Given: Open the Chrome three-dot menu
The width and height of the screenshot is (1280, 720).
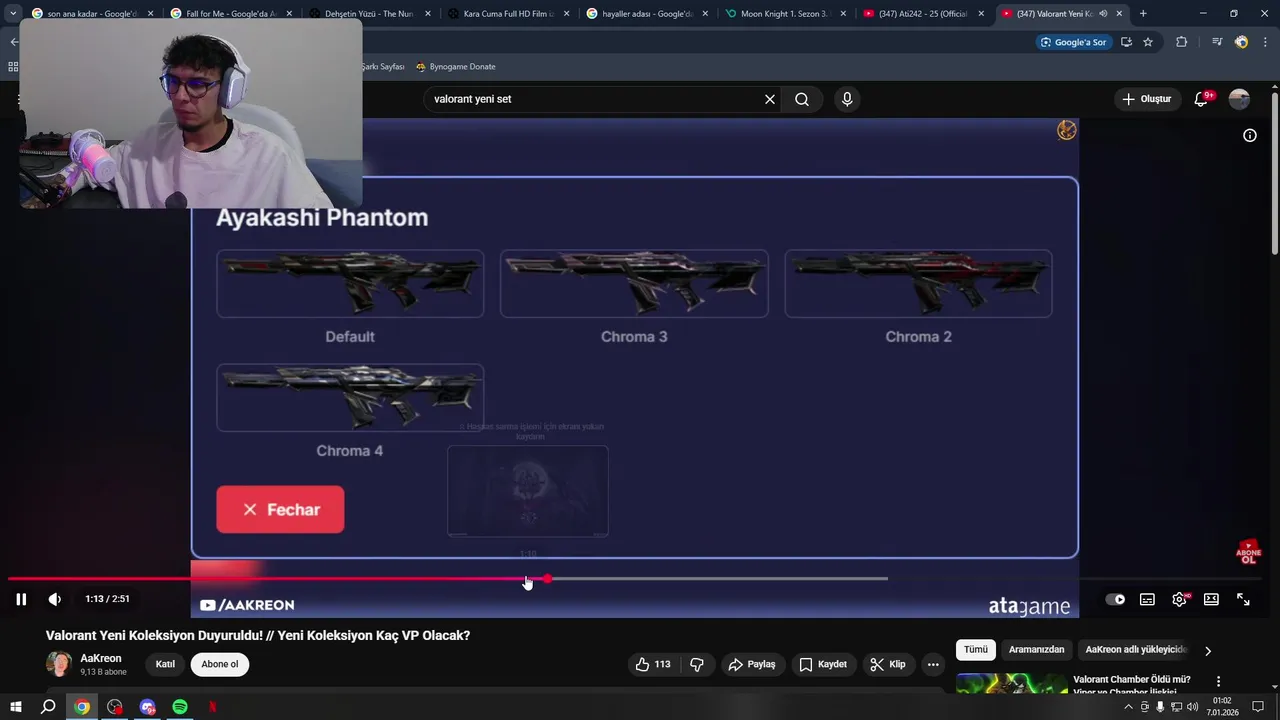Looking at the screenshot, I should (x=1265, y=42).
